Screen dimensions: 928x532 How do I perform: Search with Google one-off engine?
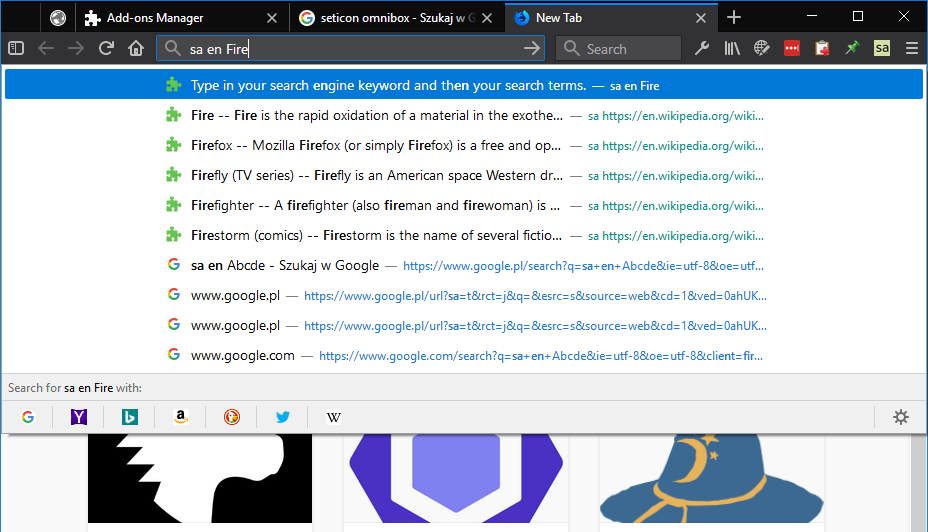tap(28, 417)
